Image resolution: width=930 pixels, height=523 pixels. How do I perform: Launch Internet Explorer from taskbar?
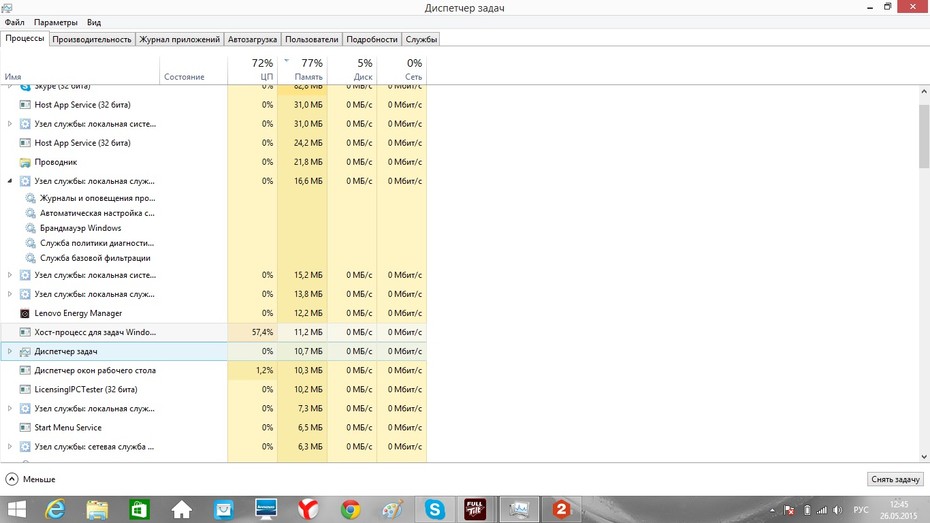pos(55,509)
